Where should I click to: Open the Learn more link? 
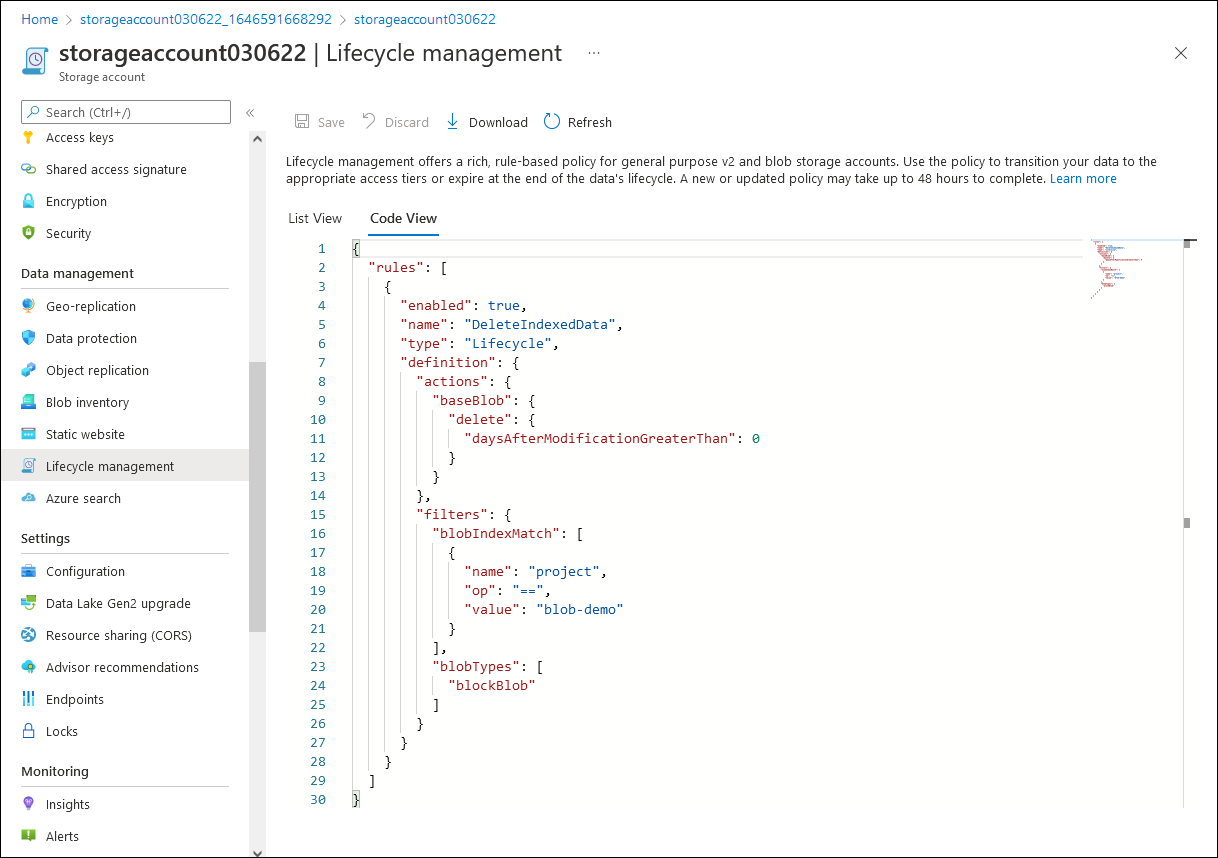coord(1083,179)
